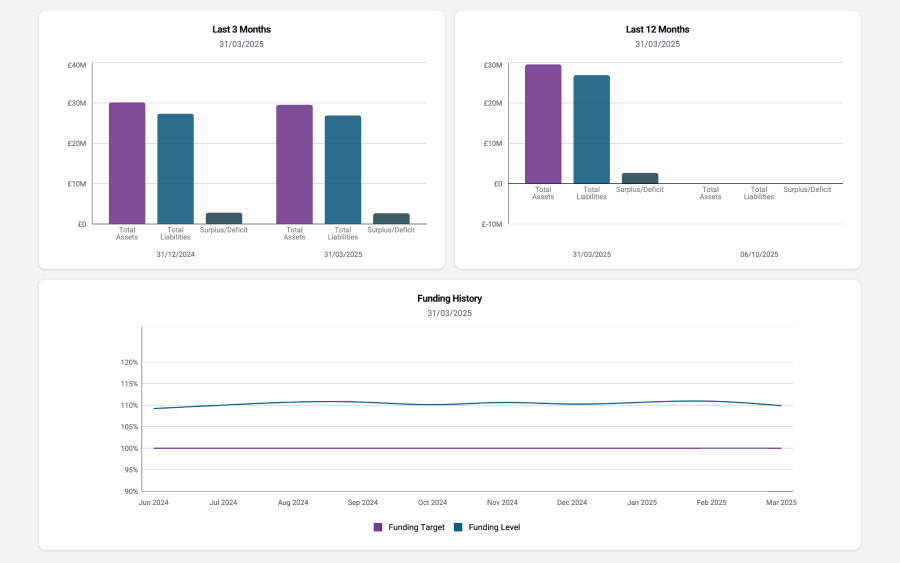Click the 06/10/2025 date label

coord(759,254)
